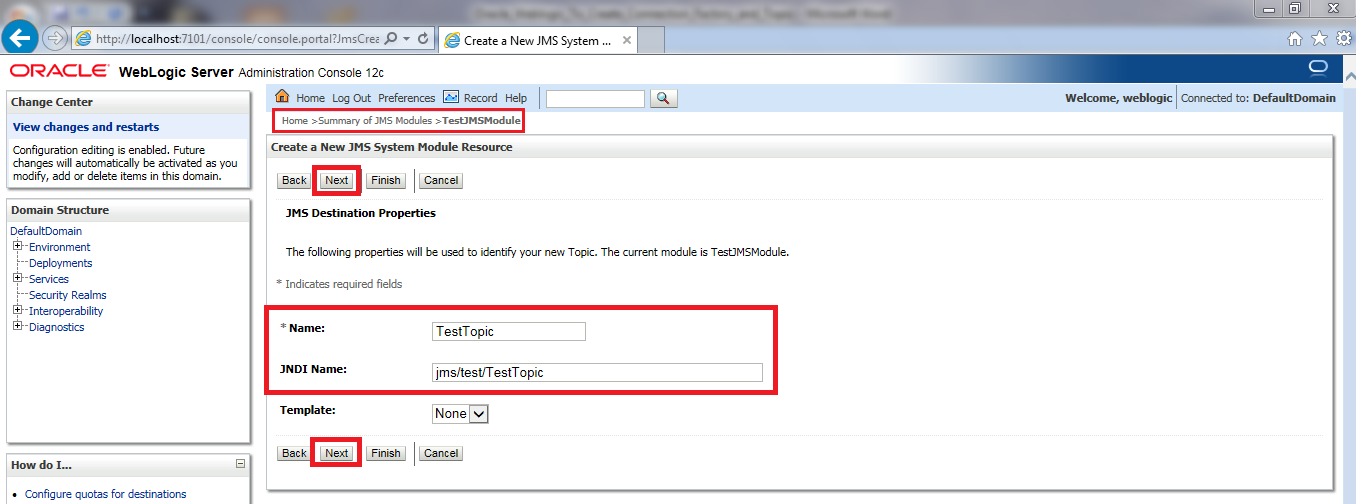This screenshot has height=504, width=1356.
Task: Select the Create a New JMS System browser tab
Action: (539, 40)
